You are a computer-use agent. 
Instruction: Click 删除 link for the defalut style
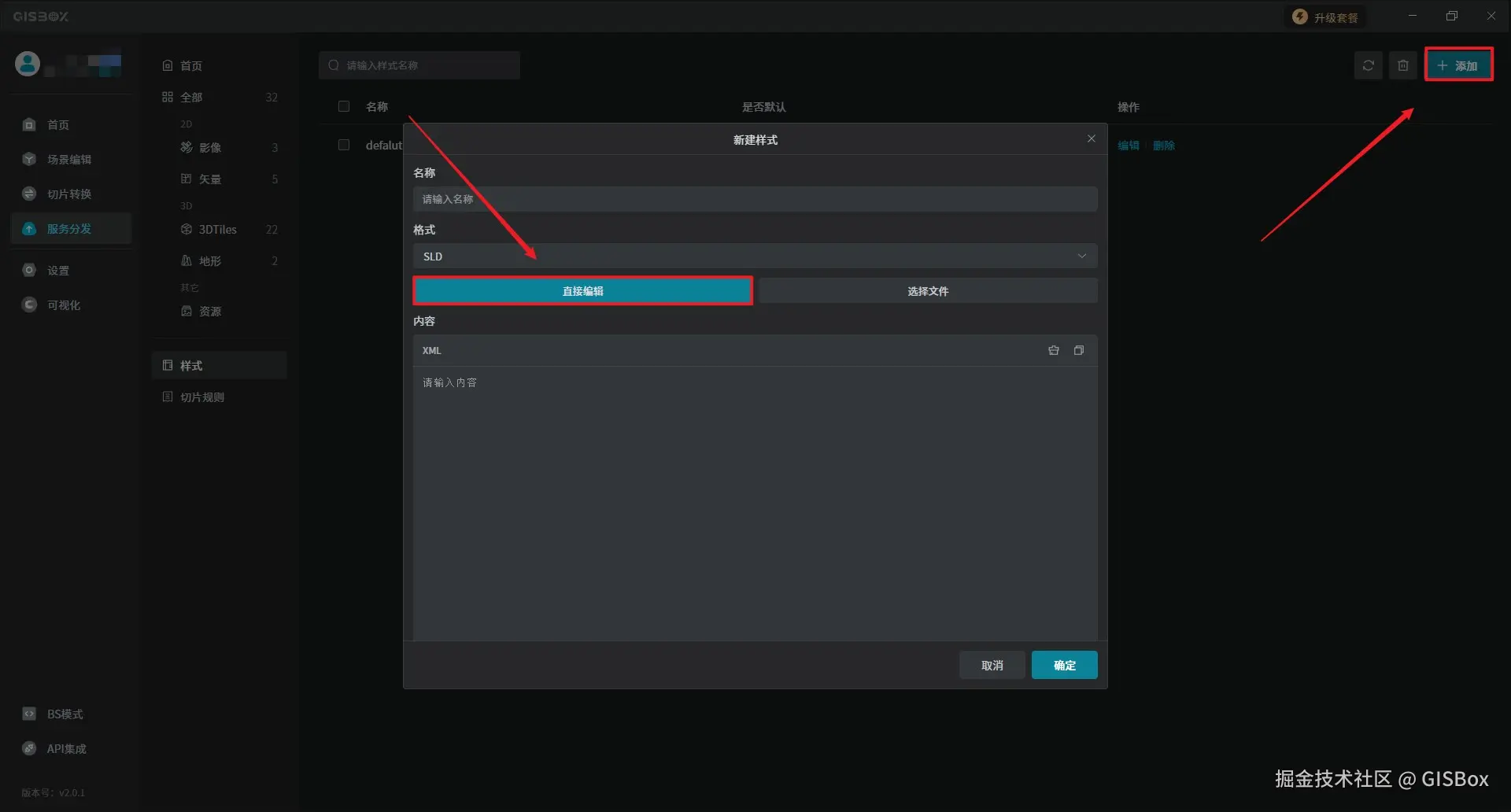pyautogui.click(x=1163, y=146)
